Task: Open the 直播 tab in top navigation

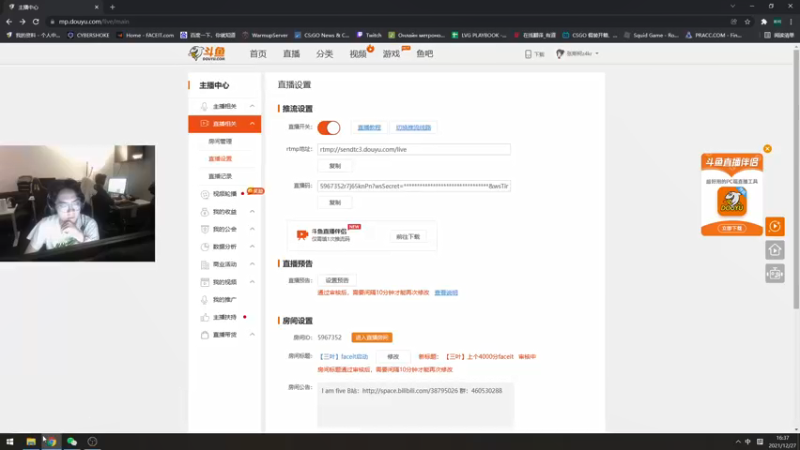Action: tap(291, 54)
